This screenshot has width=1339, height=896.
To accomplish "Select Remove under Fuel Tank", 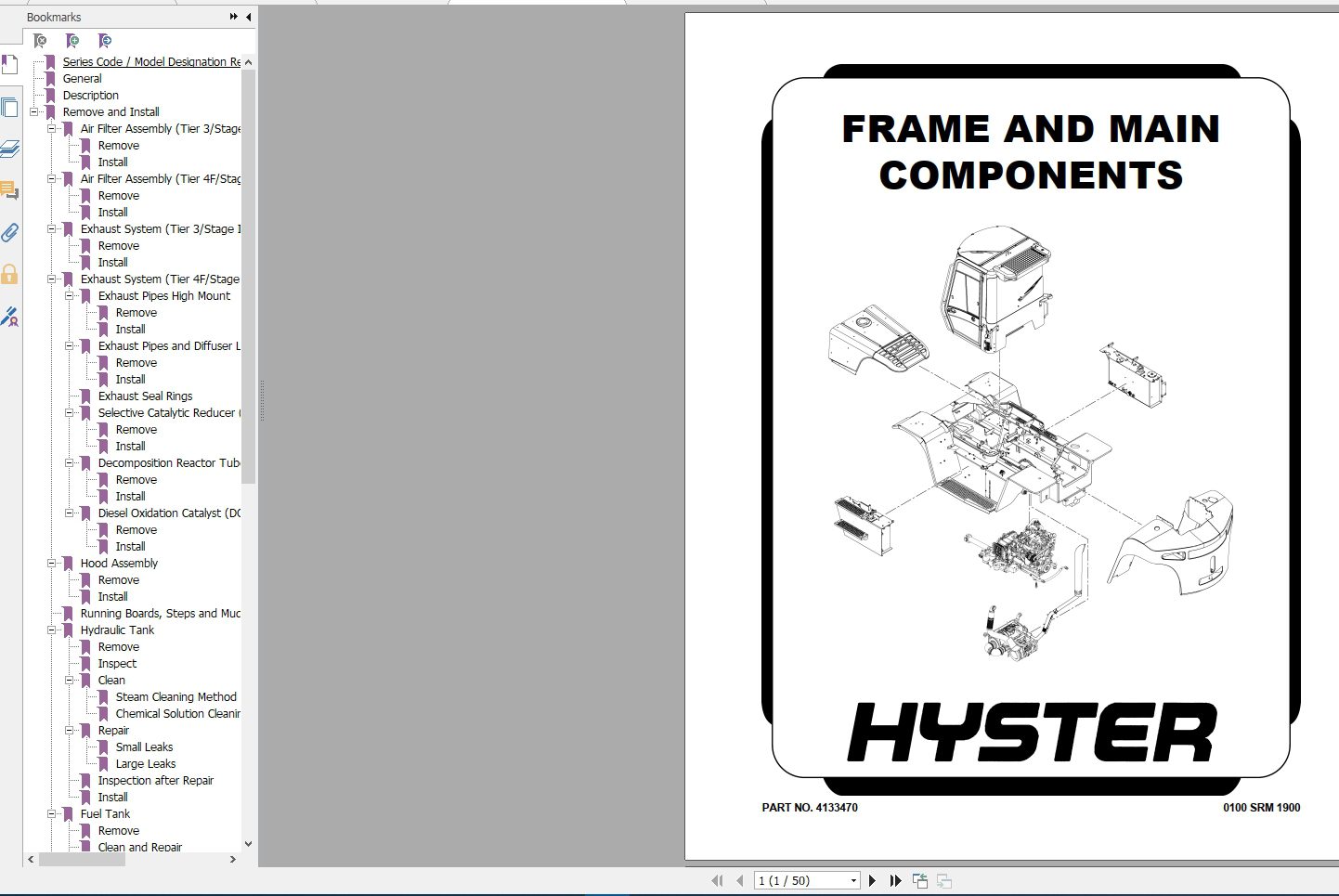I will pyautogui.click(x=118, y=831).
